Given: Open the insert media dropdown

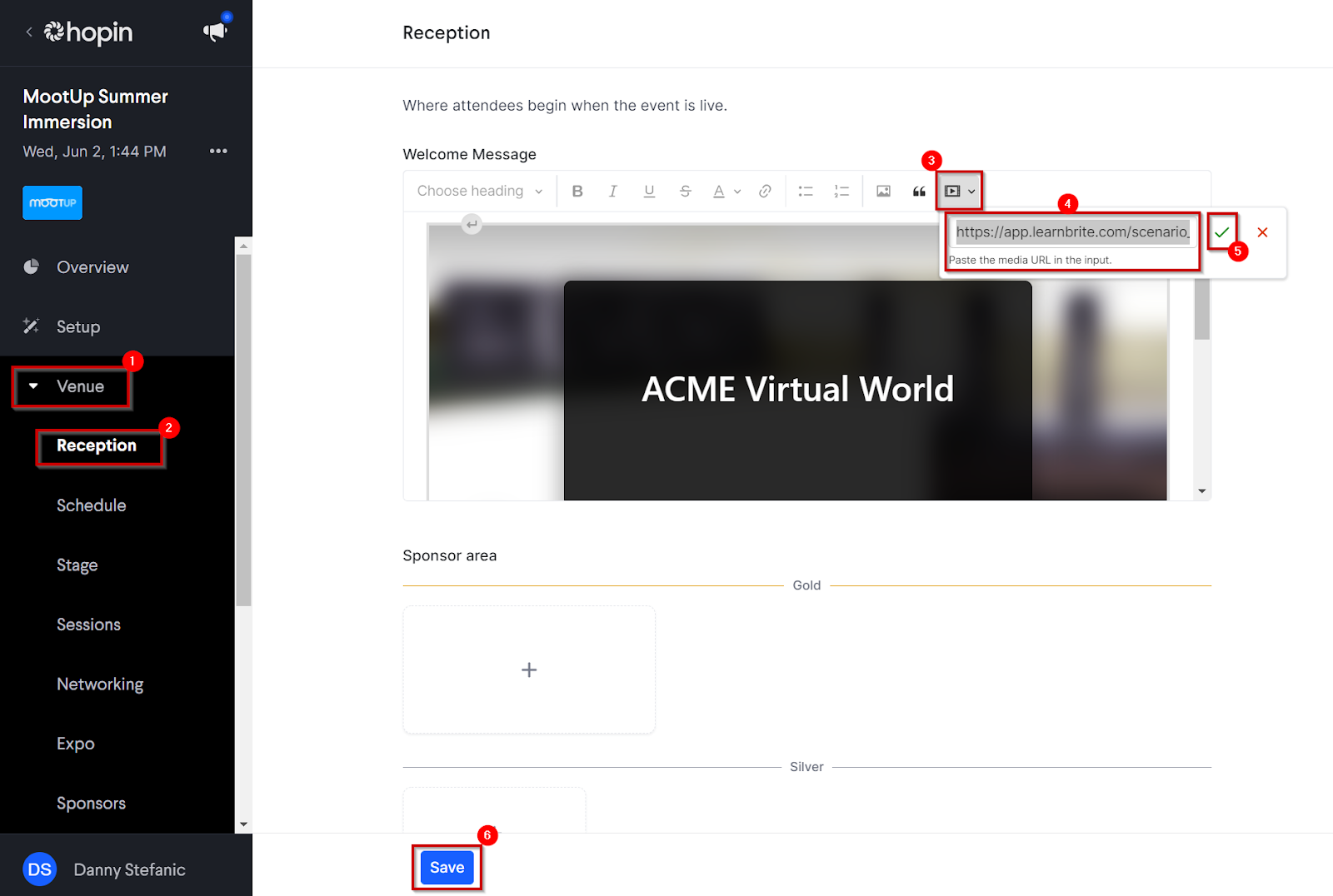Looking at the screenshot, I should click(960, 191).
